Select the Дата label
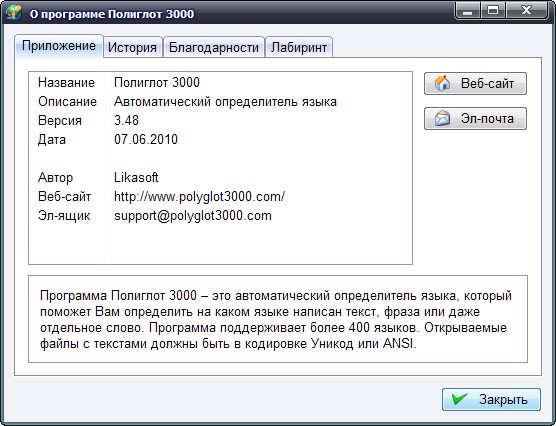 pyautogui.click(x=52, y=140)
